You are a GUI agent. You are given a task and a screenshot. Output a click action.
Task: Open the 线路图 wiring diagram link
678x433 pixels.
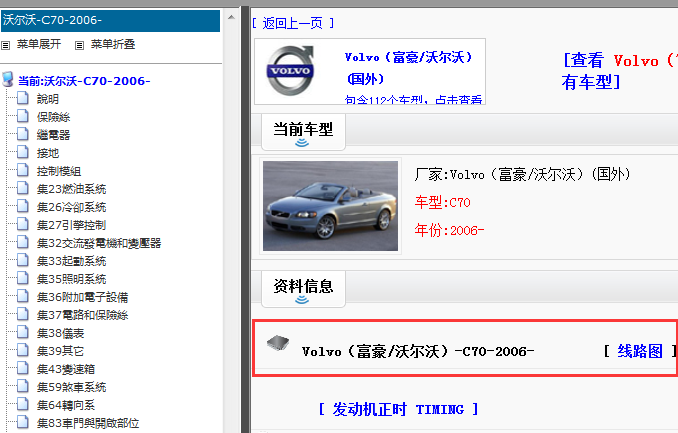[640, 351]
